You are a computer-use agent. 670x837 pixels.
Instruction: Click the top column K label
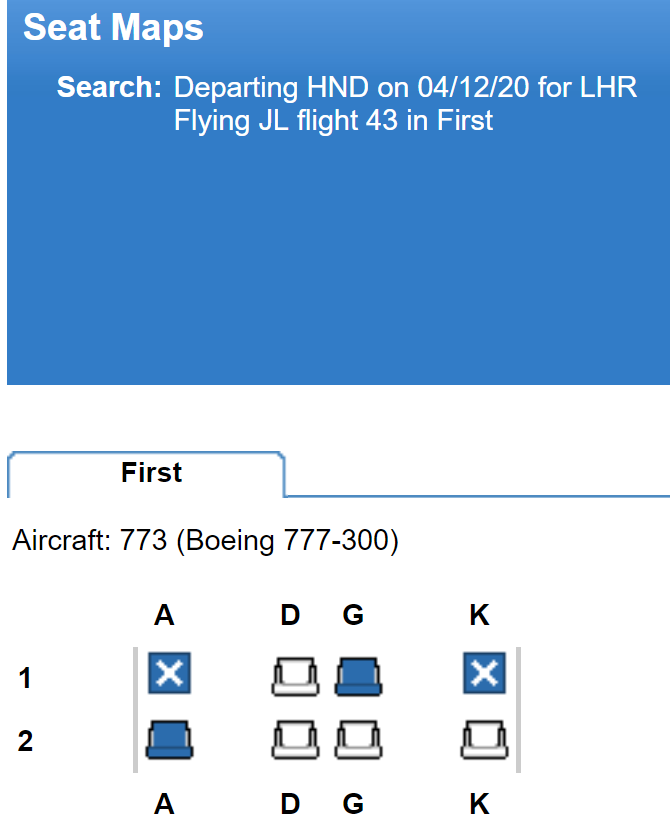point(479,615)
